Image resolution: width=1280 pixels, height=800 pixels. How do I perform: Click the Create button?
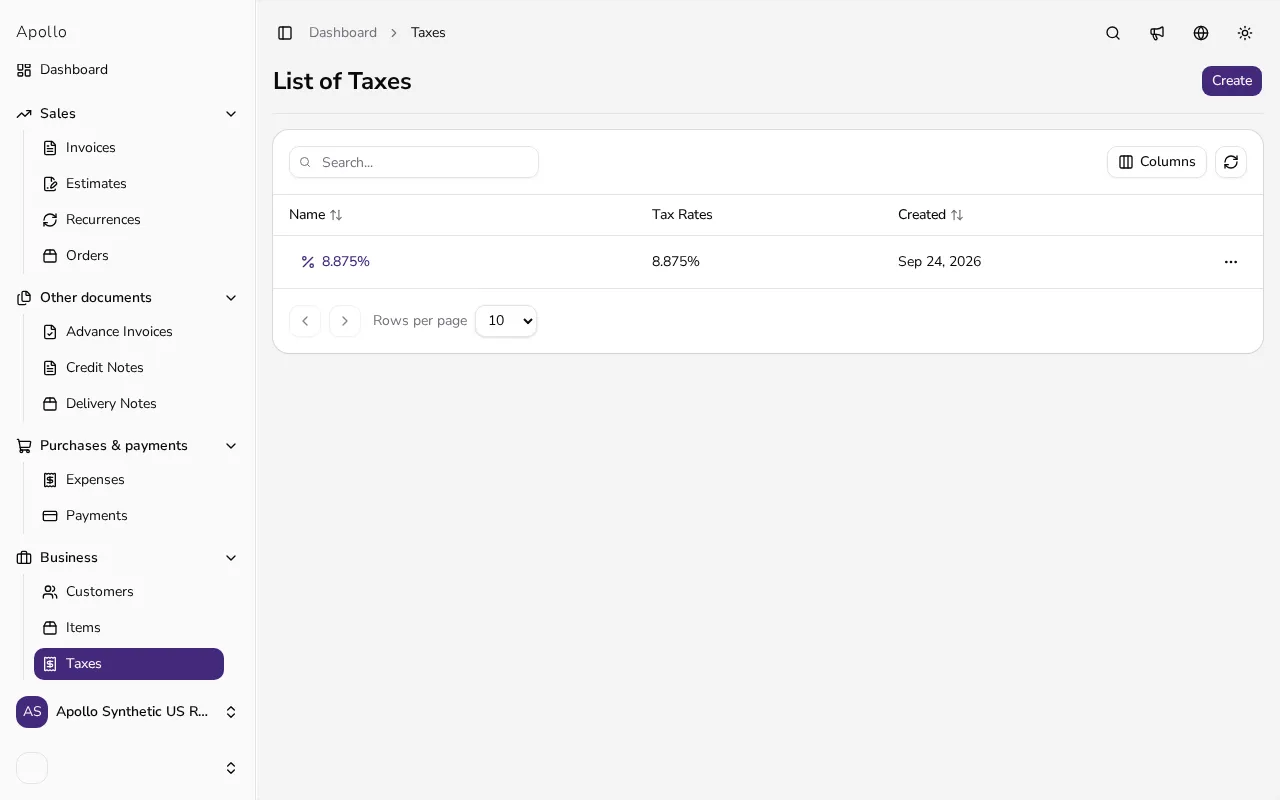[1232, 81]
